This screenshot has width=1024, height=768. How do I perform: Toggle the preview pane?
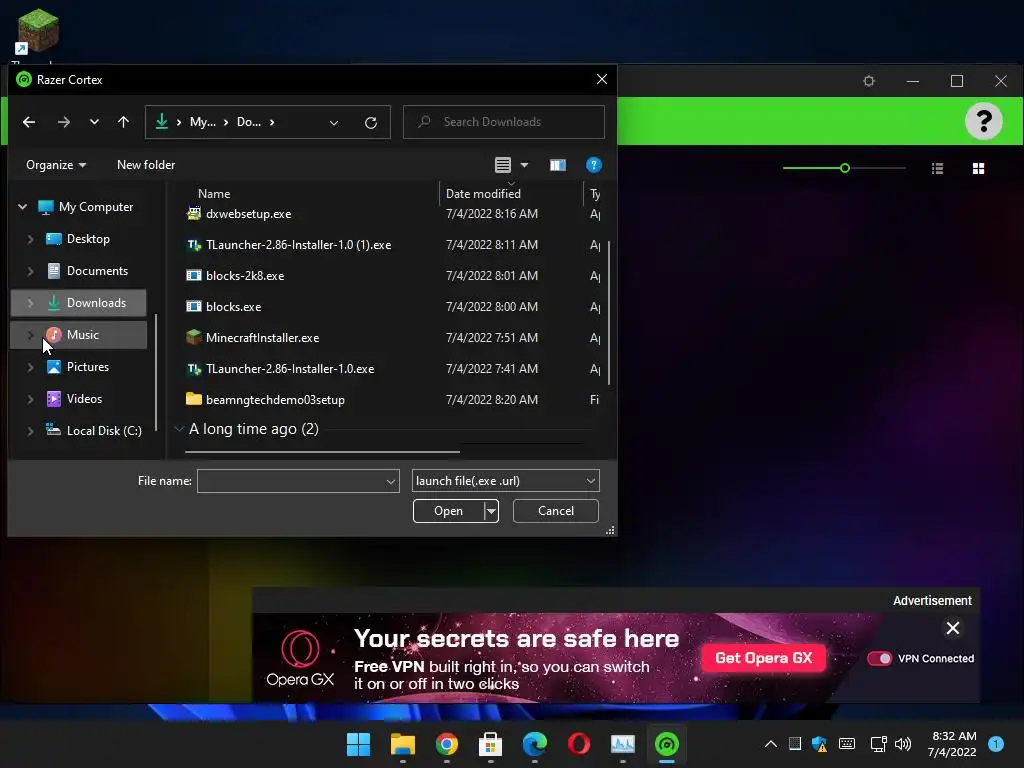pos(558,165)
